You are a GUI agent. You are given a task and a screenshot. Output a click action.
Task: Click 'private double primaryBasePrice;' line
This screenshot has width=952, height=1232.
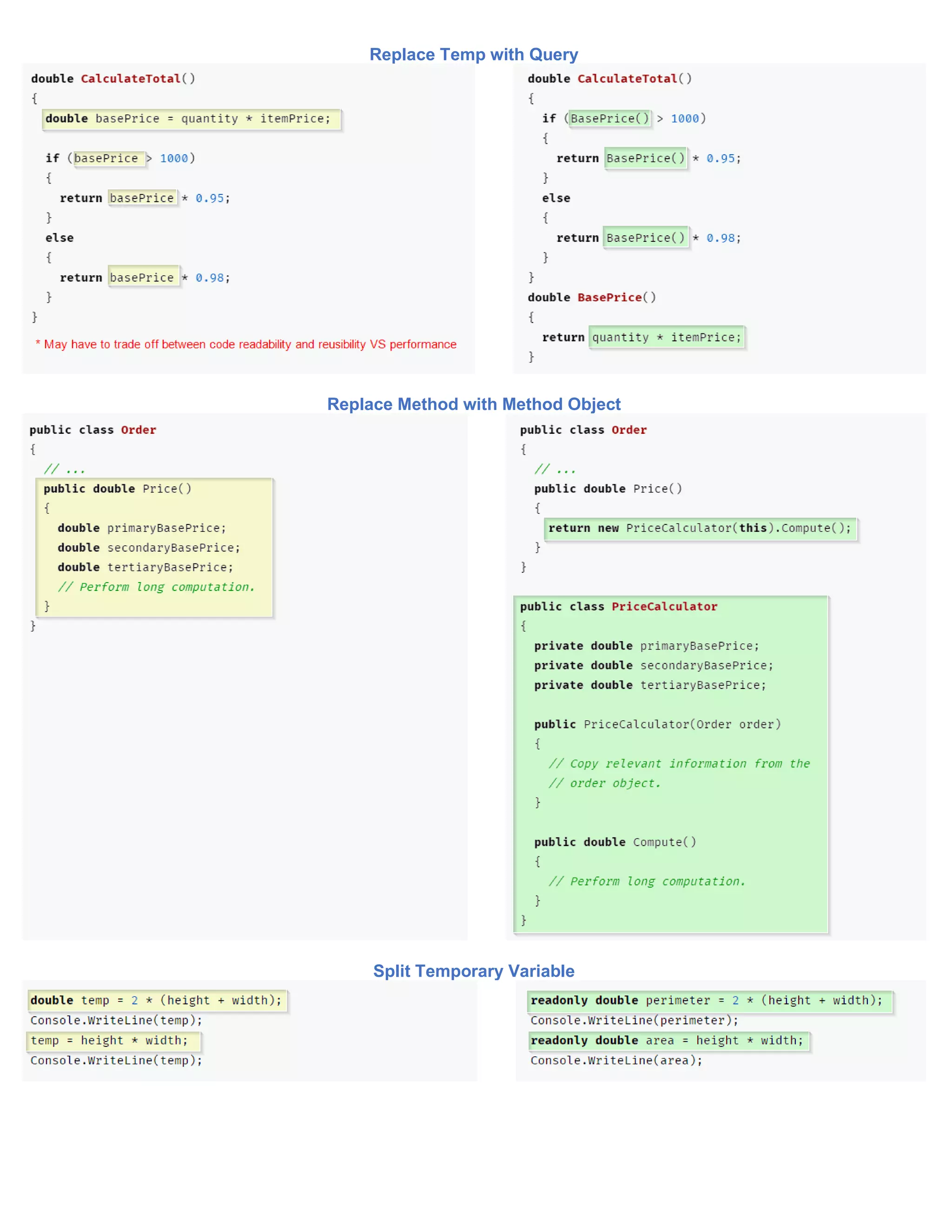pos(647,646)
